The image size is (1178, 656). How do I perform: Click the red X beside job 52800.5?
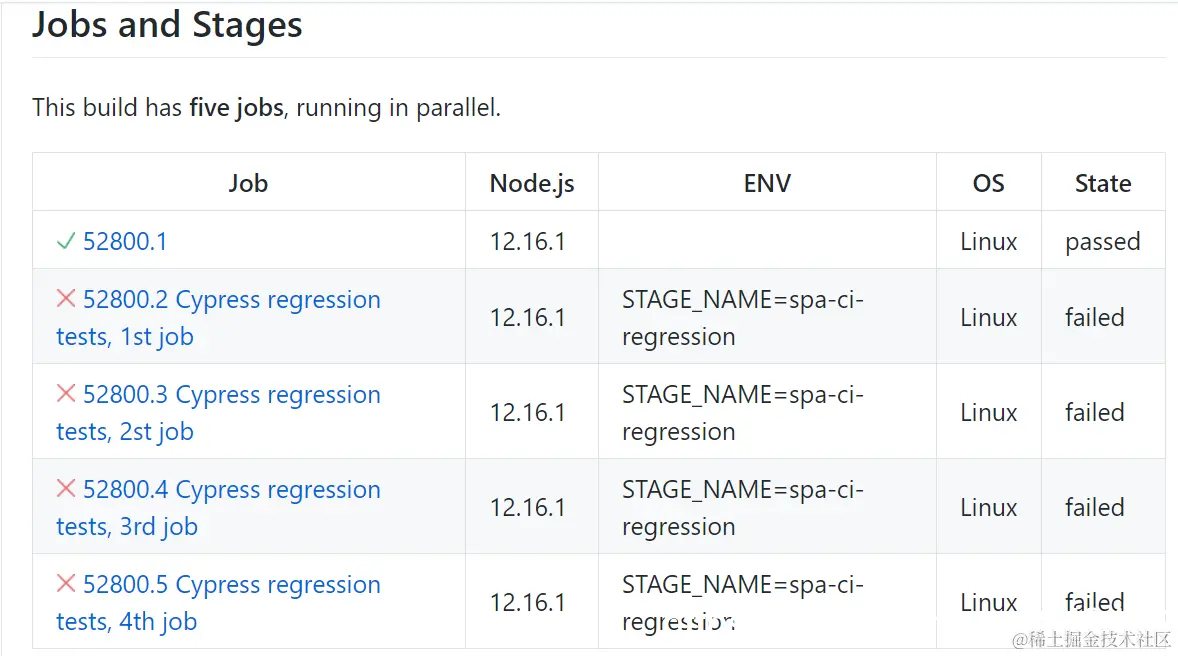tap(66, 584)
